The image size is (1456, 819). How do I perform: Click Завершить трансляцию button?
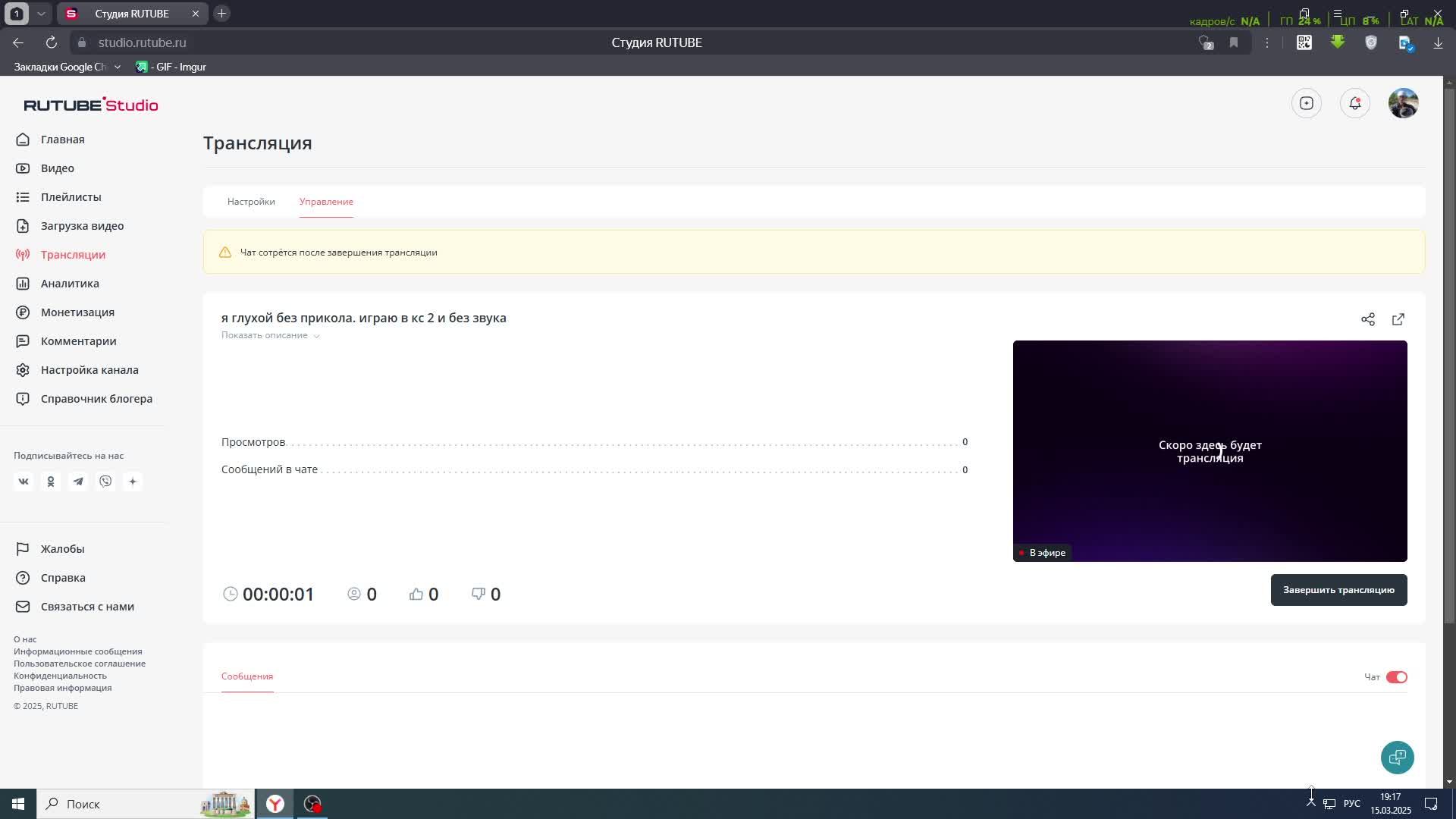[x=1338, y=590]
